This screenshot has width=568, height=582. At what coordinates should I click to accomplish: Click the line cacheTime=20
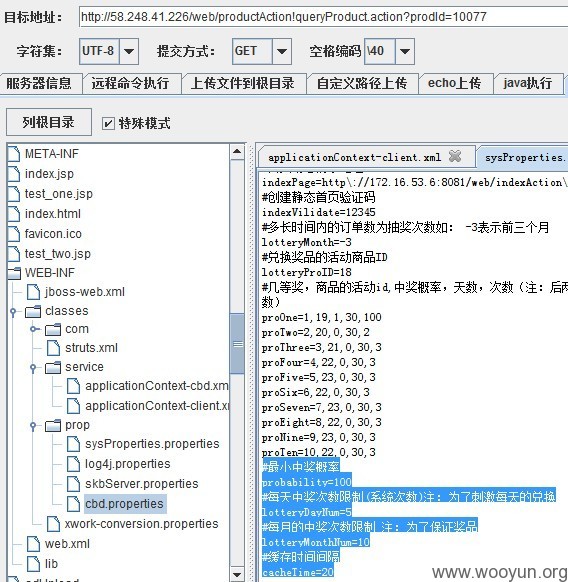pos(298,572)
